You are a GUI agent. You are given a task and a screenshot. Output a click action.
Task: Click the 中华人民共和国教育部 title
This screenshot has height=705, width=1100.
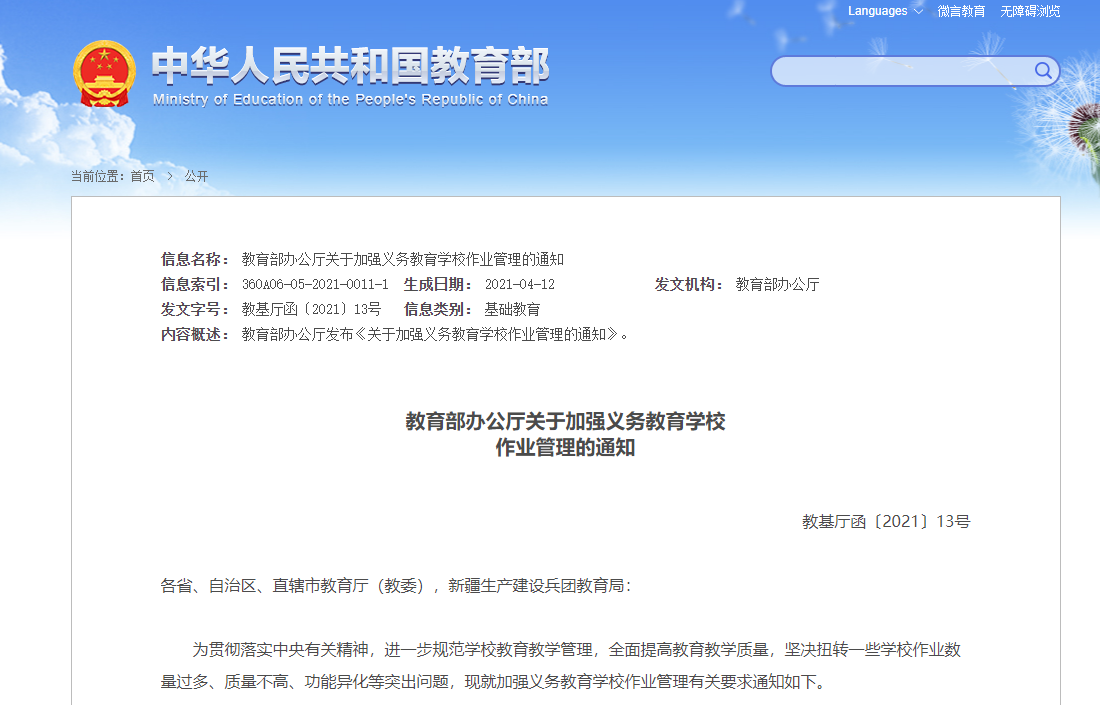pyautogui.click(x=350, y=65)
